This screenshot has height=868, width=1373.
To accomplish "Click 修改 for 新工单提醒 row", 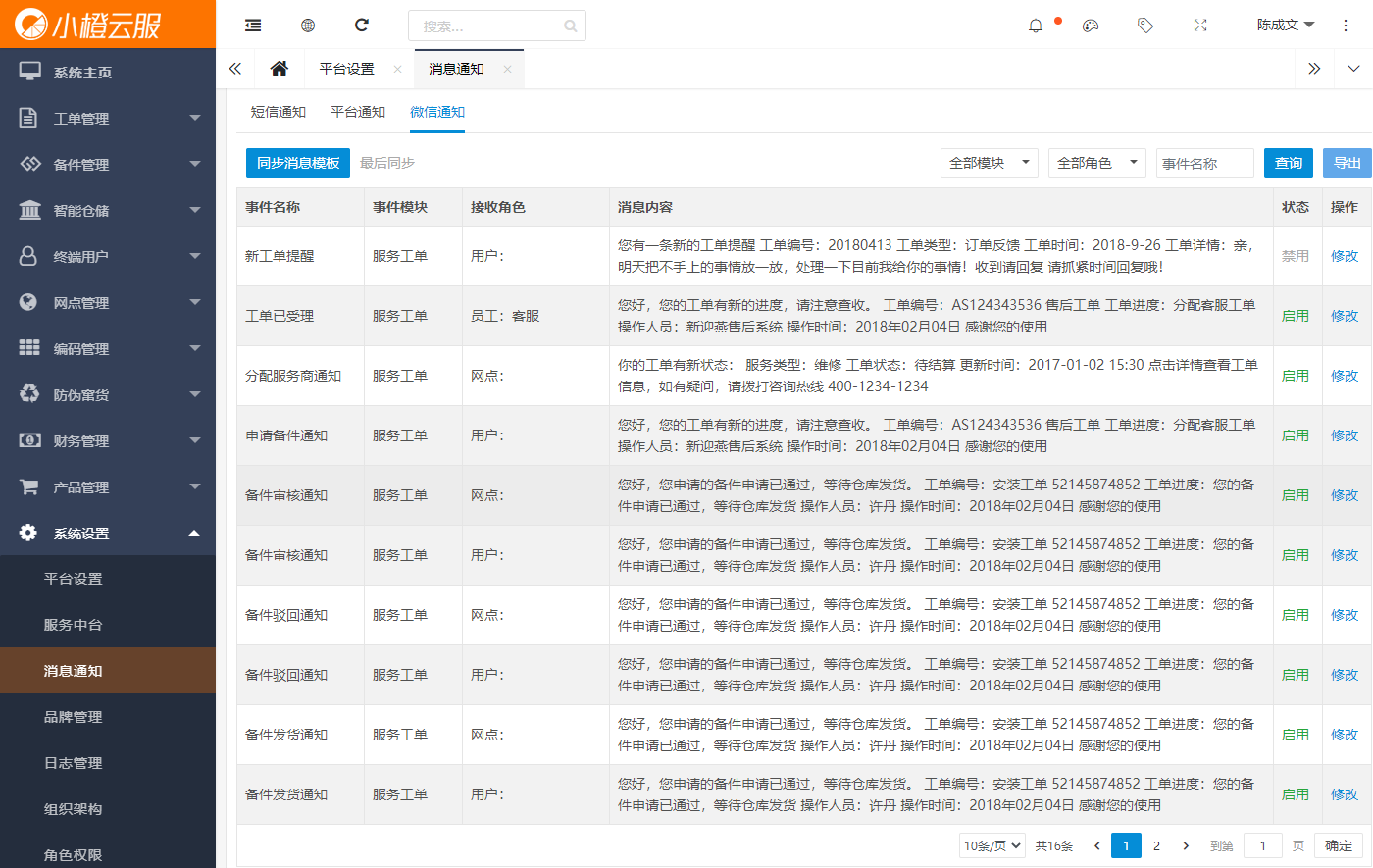I will pos(1345,256).
